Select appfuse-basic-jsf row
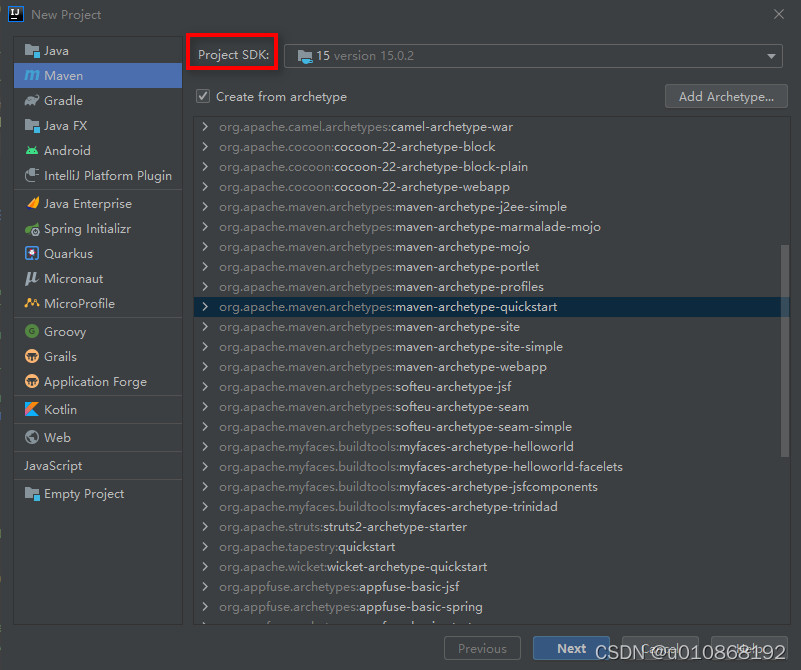The width and height of the screenshot is (801, 670). click(x=491, y=587)
